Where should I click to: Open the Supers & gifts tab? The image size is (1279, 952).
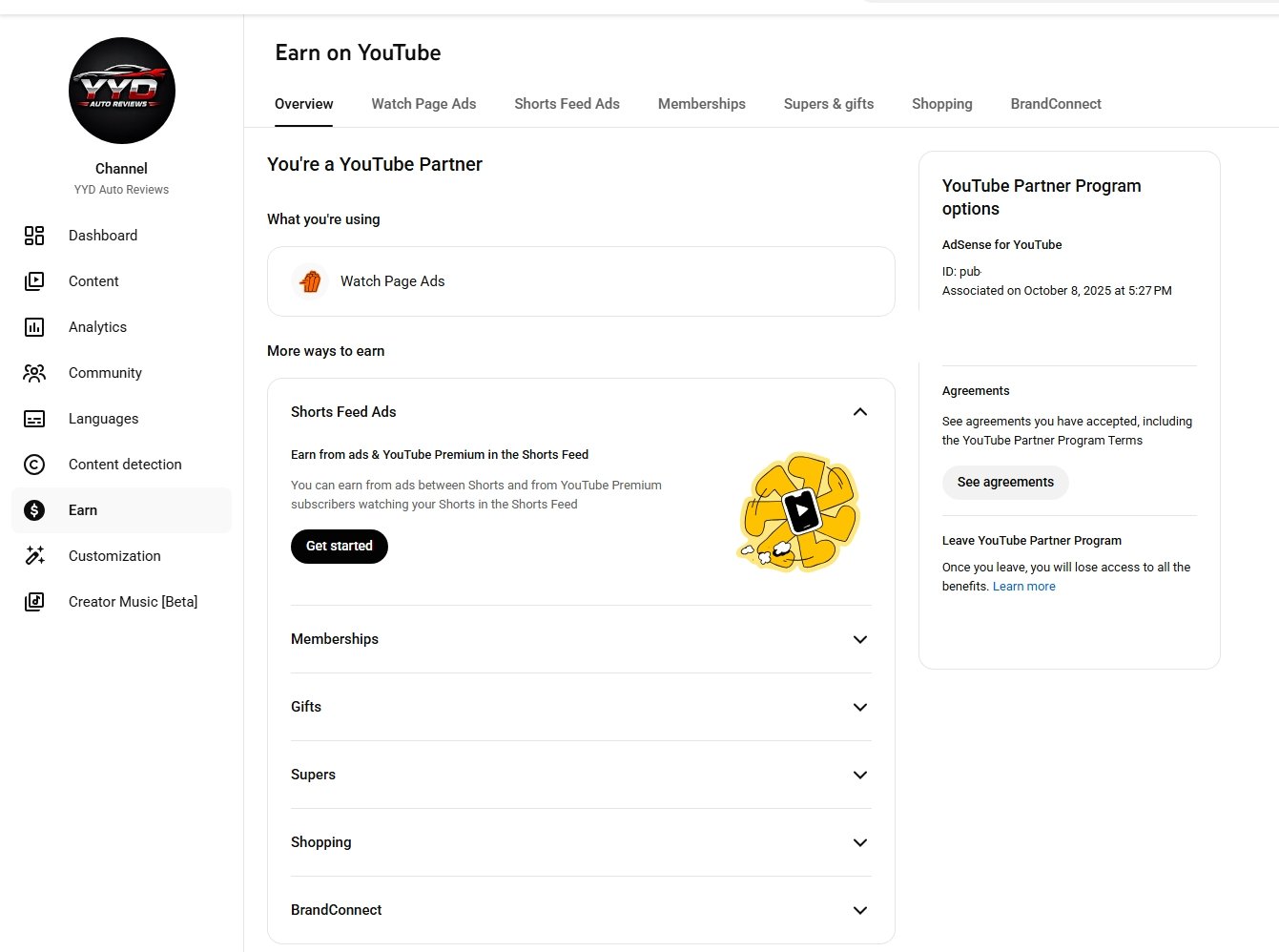[828, 104]
